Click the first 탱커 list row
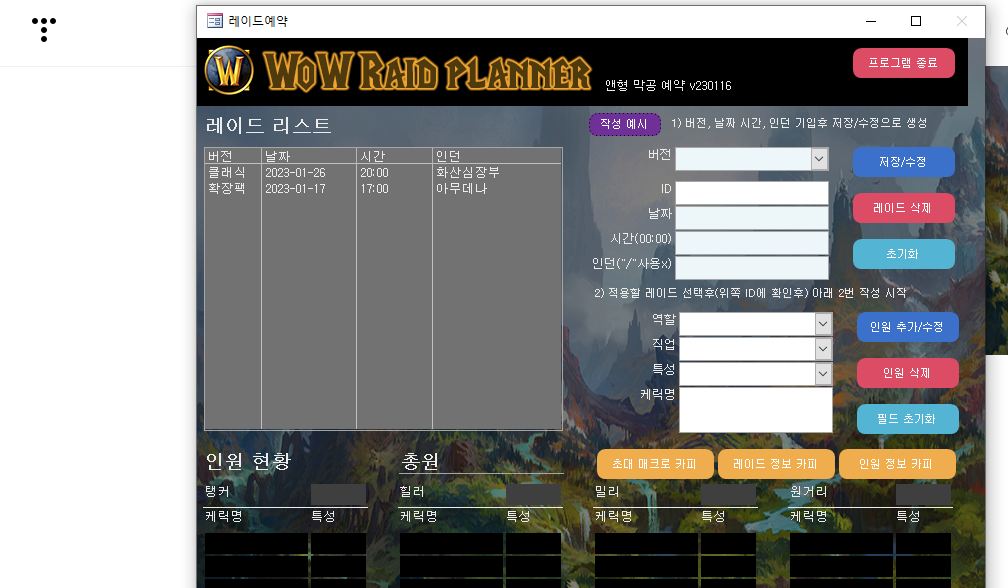This screenshot has width=1008, height=588. tap(285, 544)
